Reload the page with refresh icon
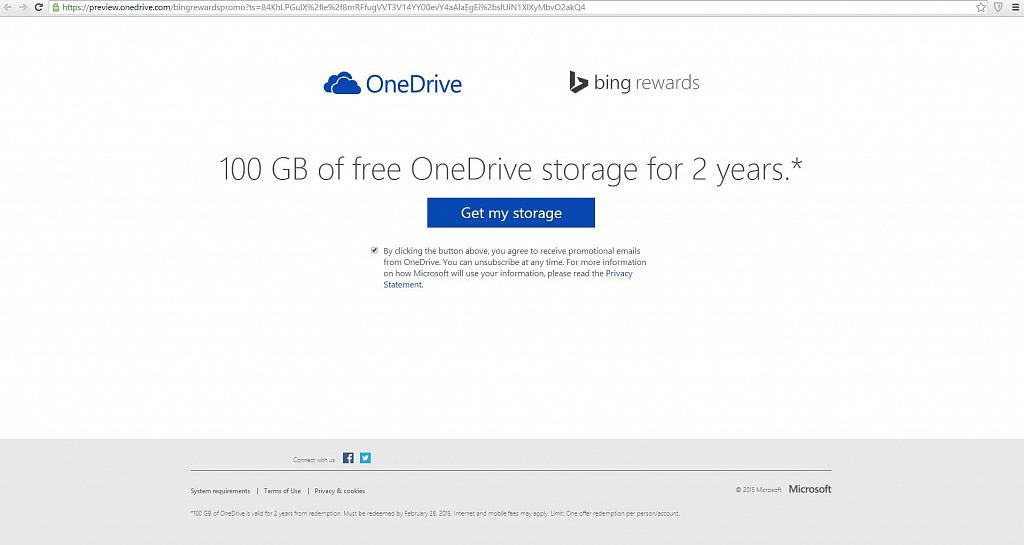This screenshot has height=545, width=1024. coord(39,7)
